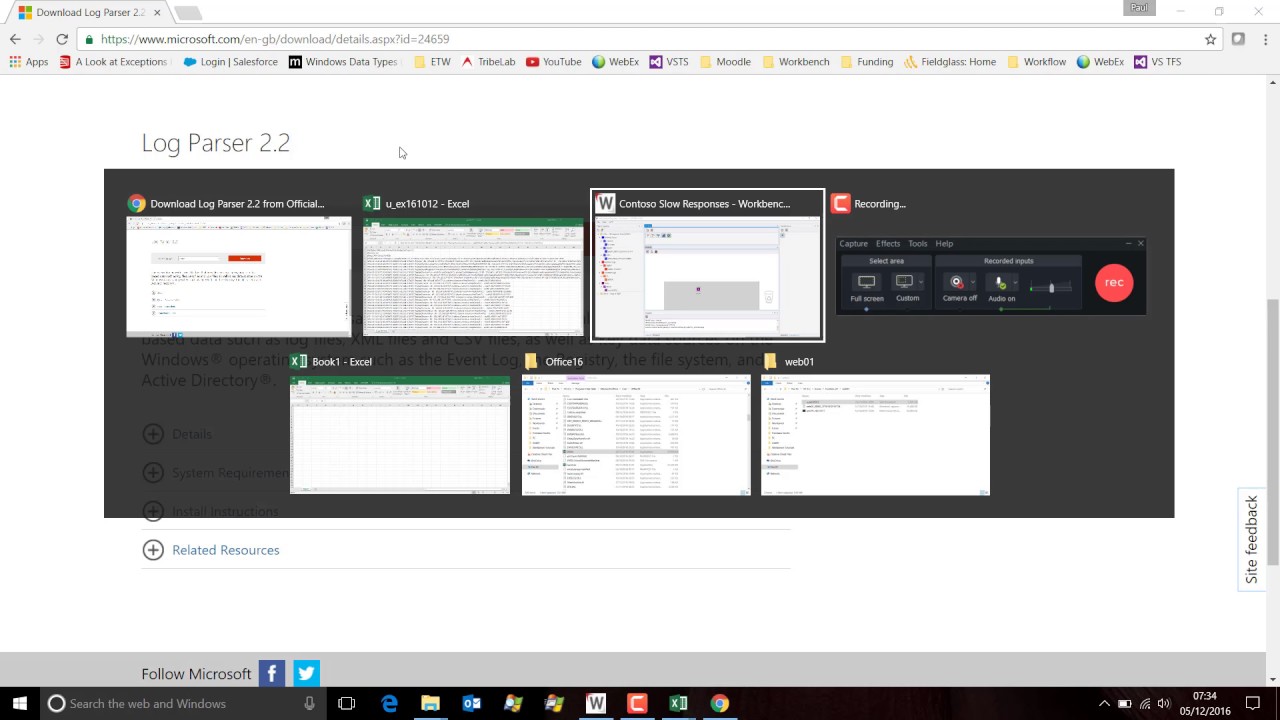Open the Microsoft Twitter page icon

(x=306, y=673)
